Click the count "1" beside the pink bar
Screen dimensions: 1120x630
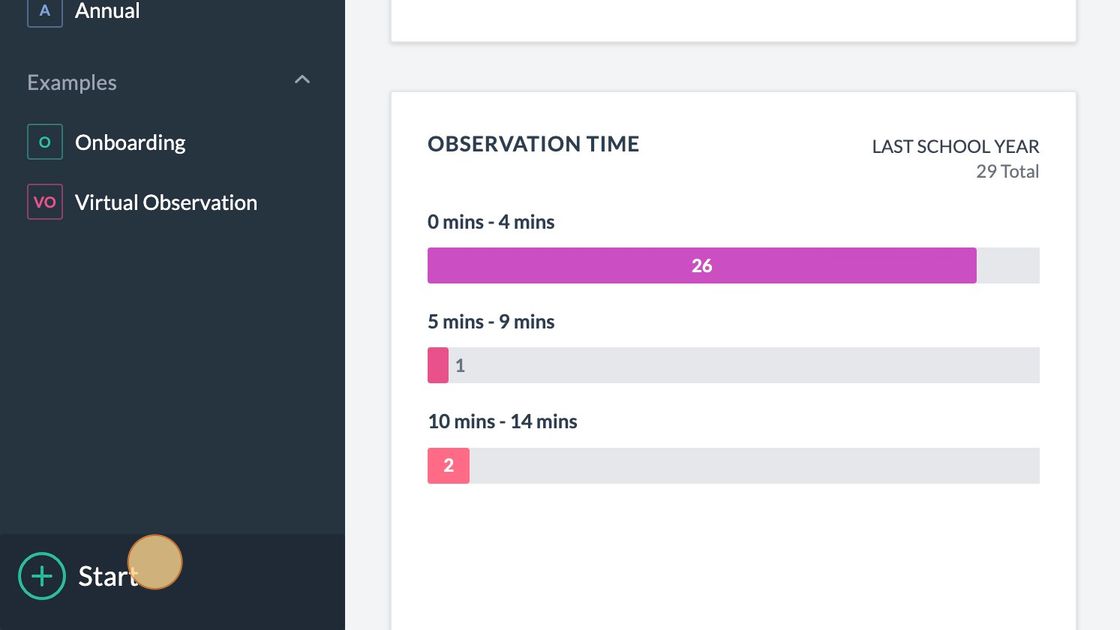(x=460, y=366)
